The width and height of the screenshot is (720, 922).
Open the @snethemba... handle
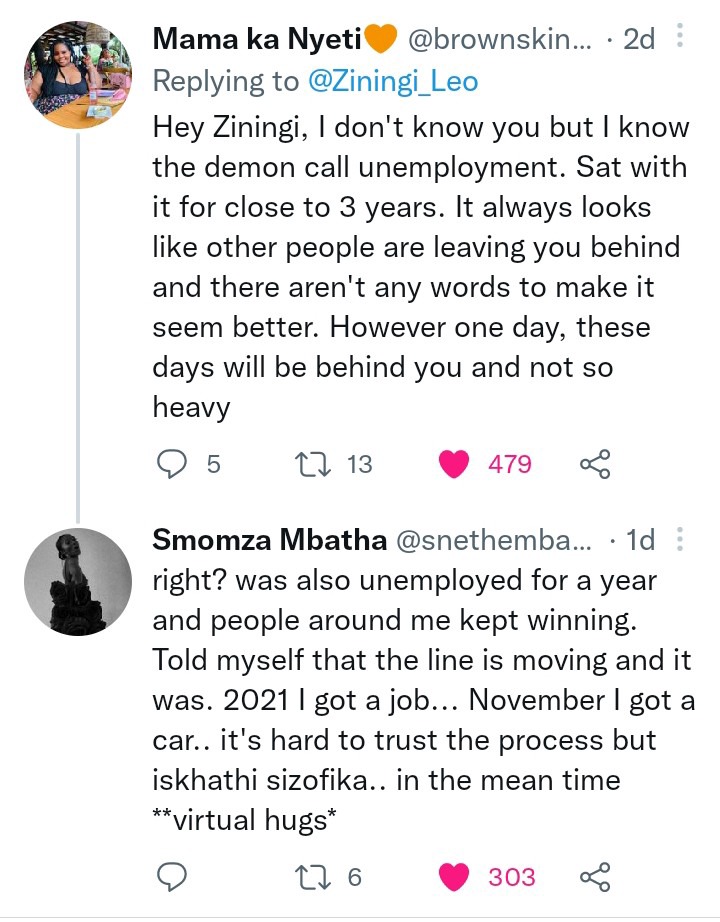click(x=494, y=540)
